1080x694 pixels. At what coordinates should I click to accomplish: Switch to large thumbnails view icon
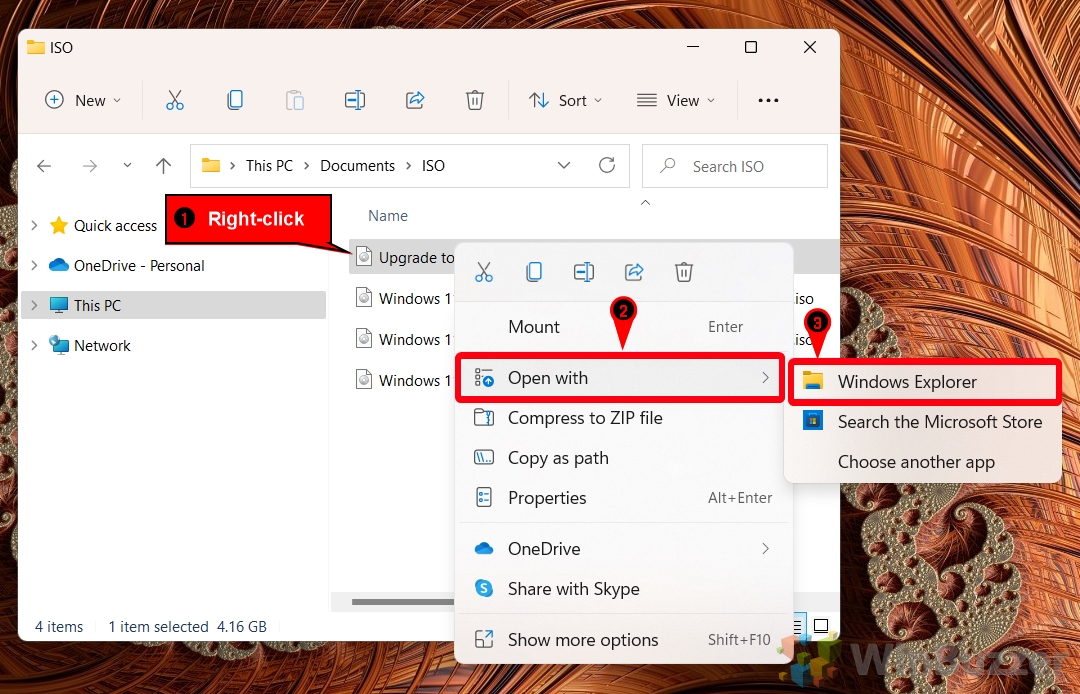(x=821, y=626)
